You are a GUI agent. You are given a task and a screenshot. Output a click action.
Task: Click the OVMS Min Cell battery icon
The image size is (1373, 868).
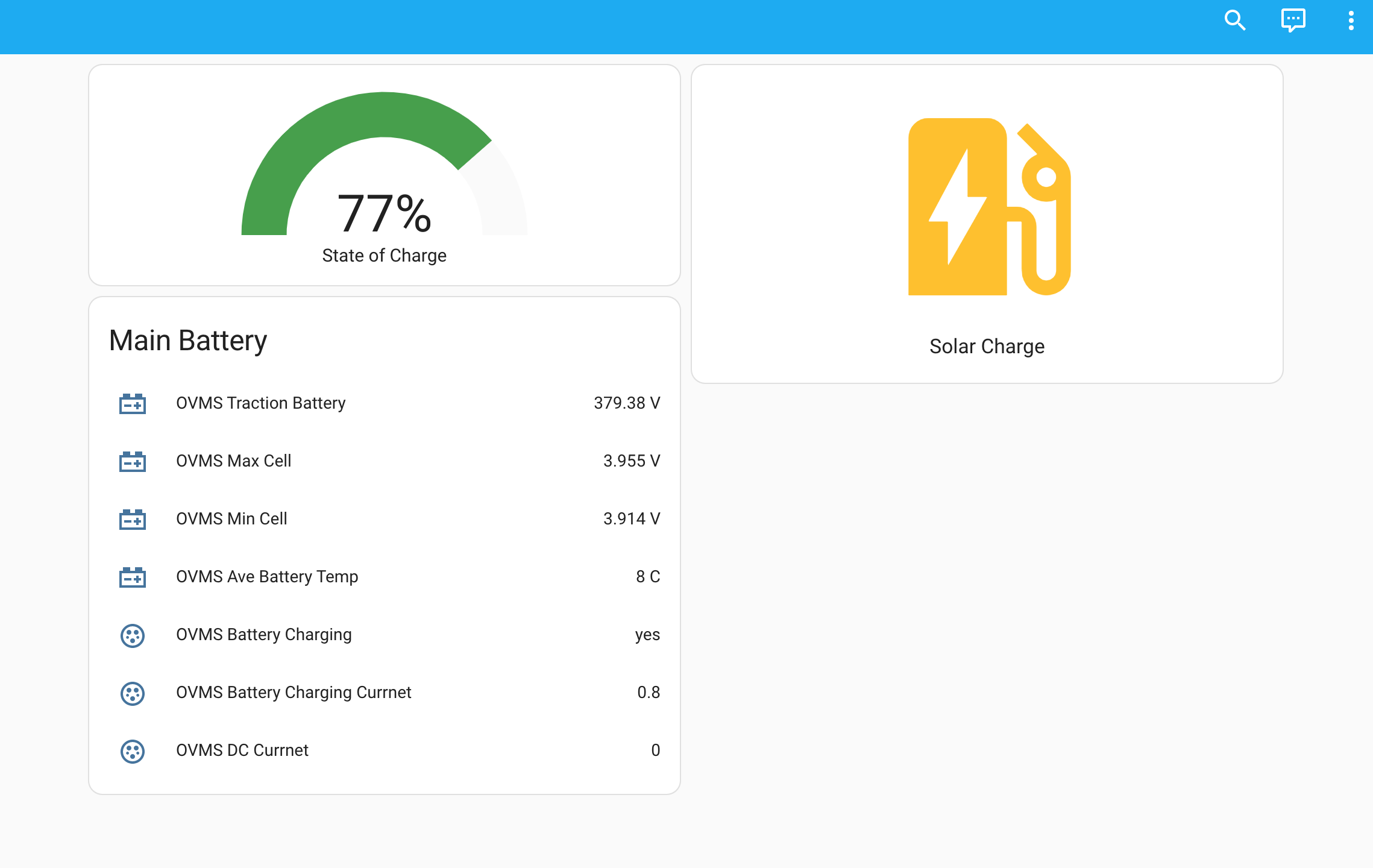133,519
